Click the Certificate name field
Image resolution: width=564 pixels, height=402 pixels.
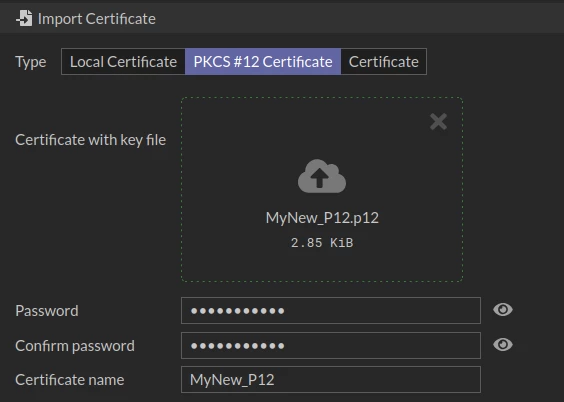click(331, 379)
